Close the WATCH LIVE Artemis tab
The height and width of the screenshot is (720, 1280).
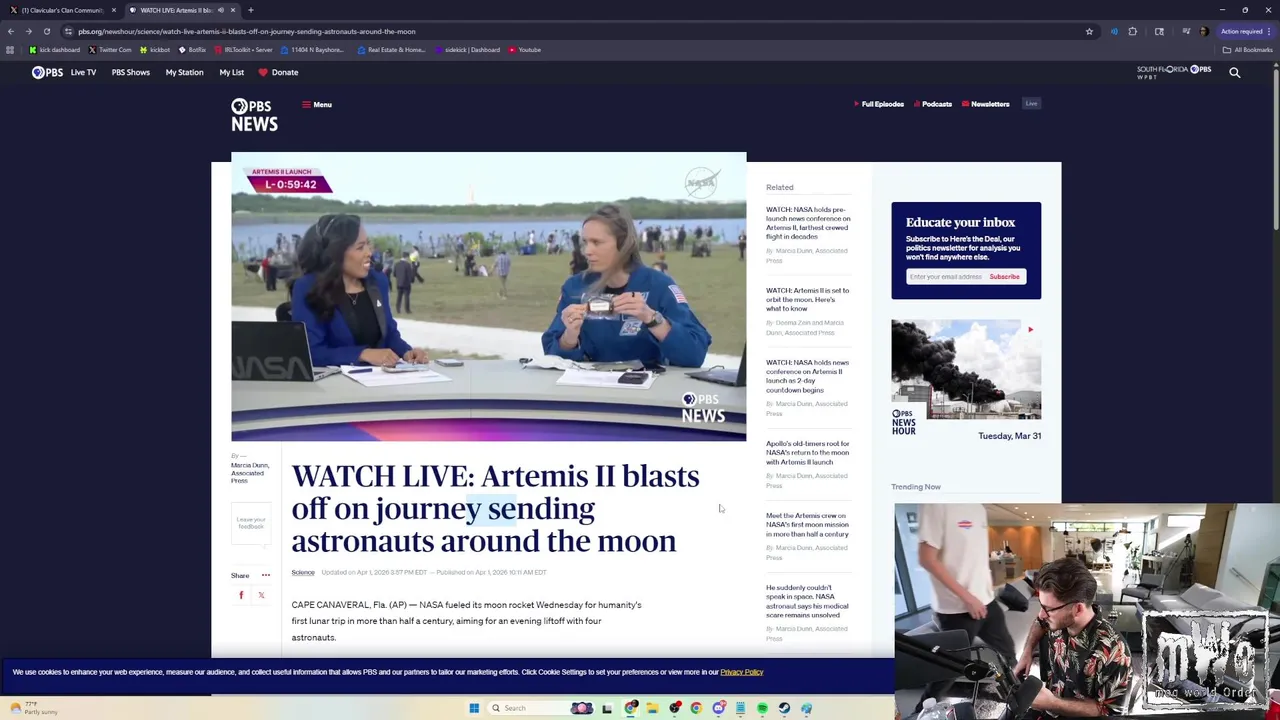[x=233, y=10]
